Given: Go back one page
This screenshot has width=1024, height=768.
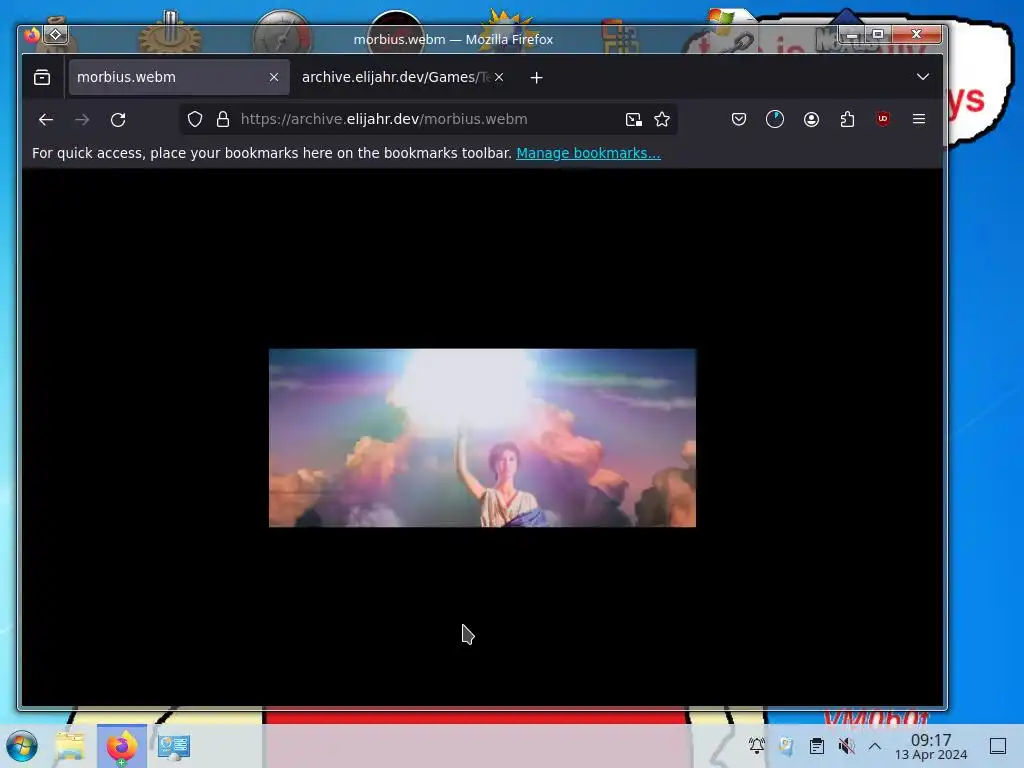Looking at the screenshot, I should click(46, 120).
